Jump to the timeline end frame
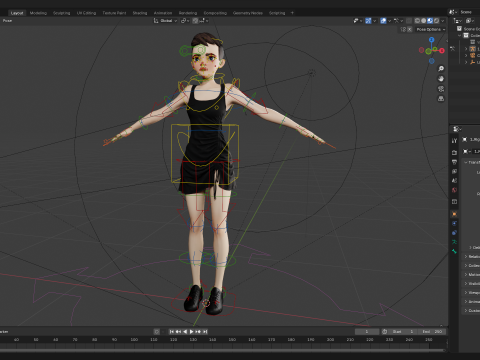The image size is (480, 360). [x=205, y=332]
